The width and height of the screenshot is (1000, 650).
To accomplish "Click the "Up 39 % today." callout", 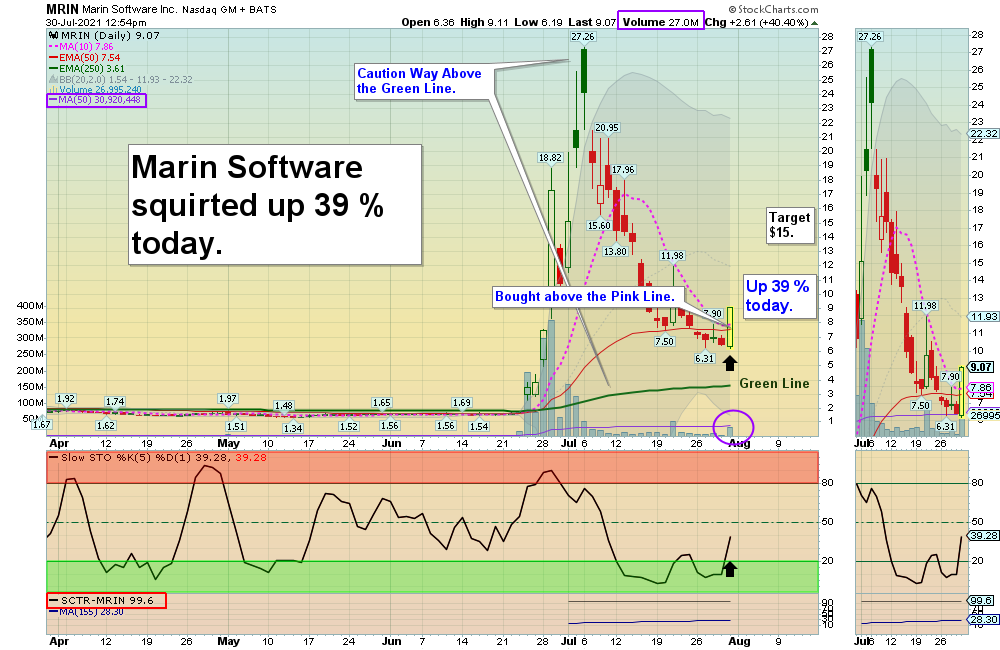I will (x=779, y=297).
